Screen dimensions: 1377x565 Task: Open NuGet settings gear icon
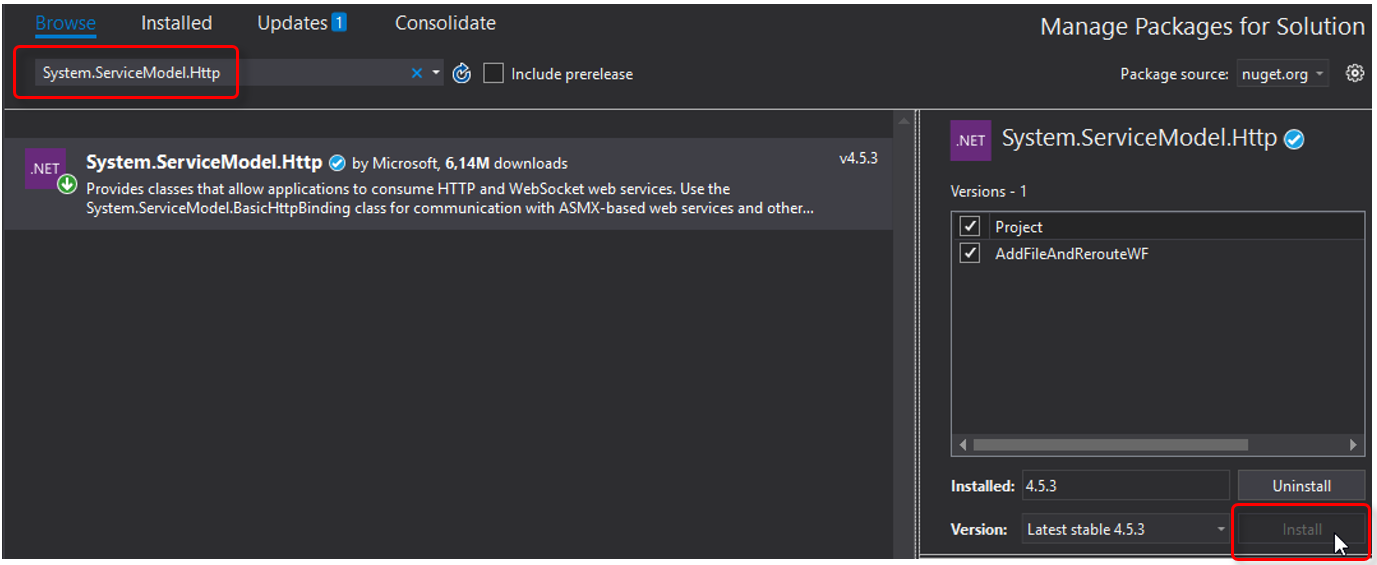pos(1355,73)
